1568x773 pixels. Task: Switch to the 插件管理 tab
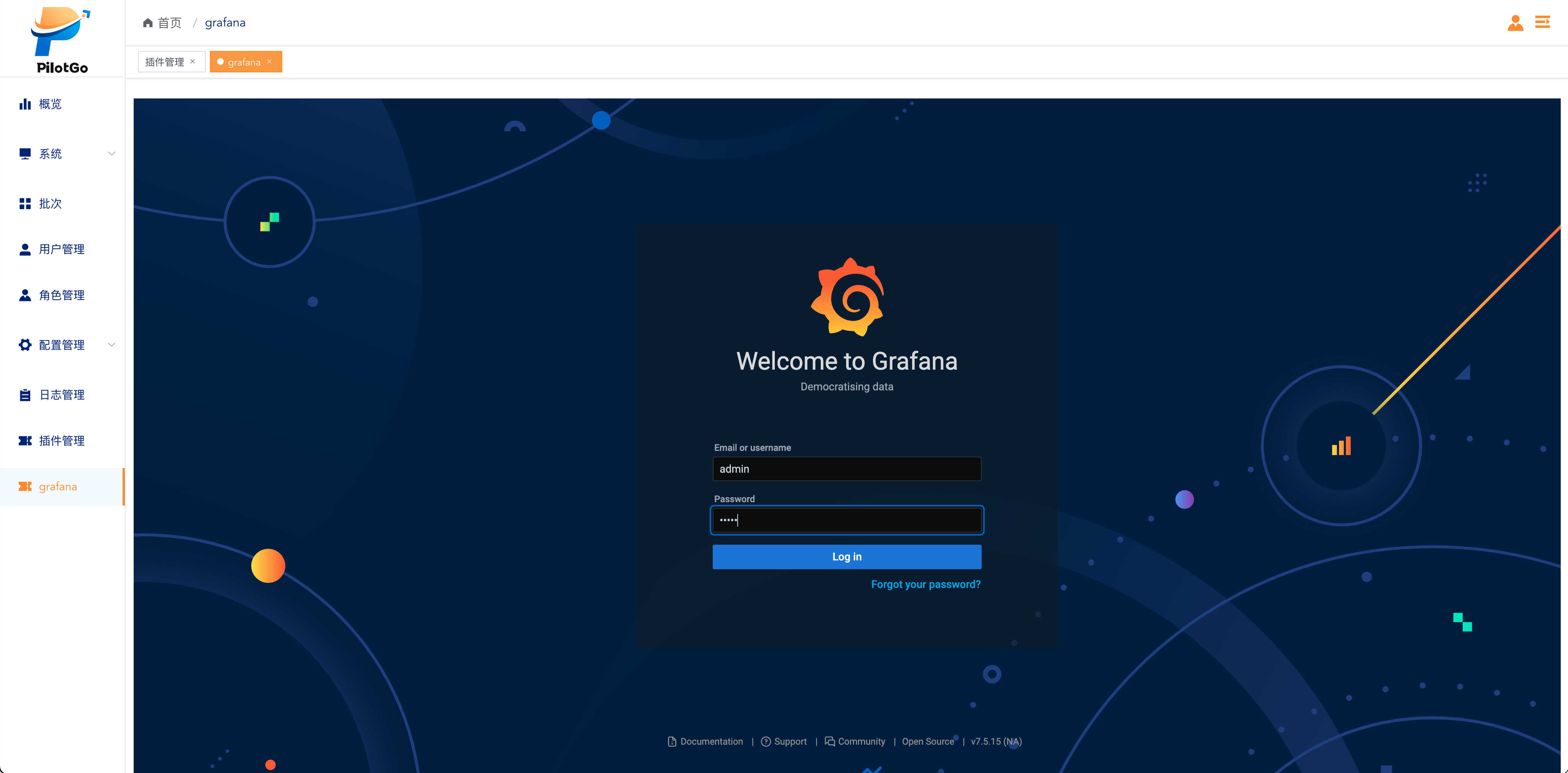pos(164,62)
